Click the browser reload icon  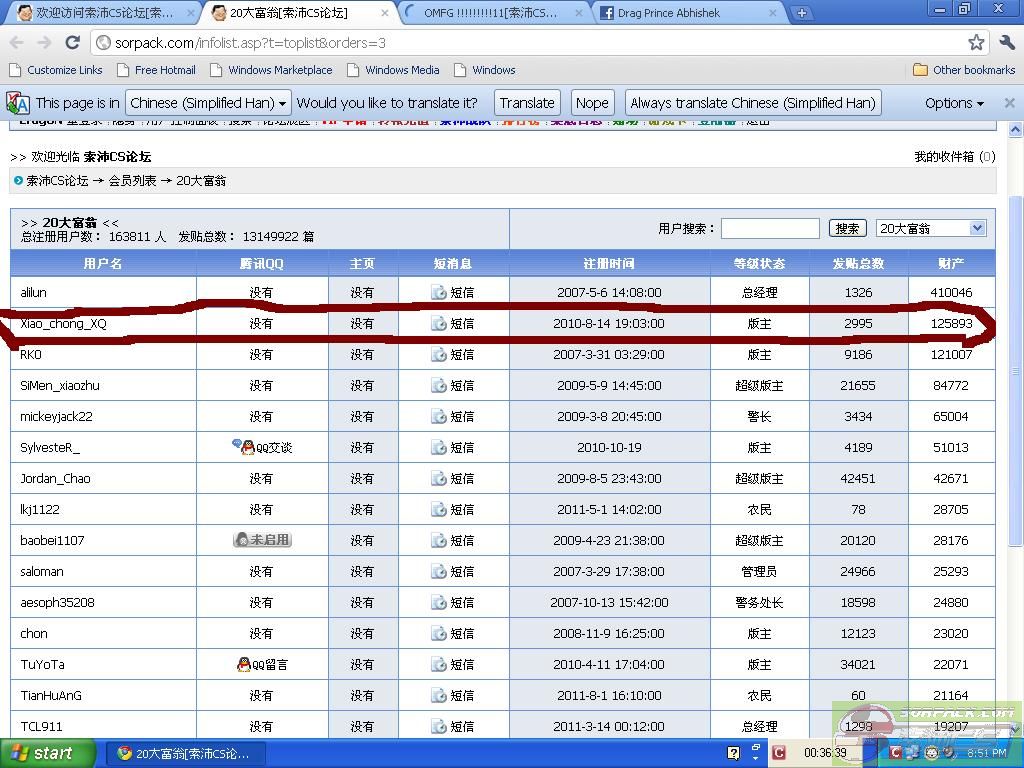point(72,43)
